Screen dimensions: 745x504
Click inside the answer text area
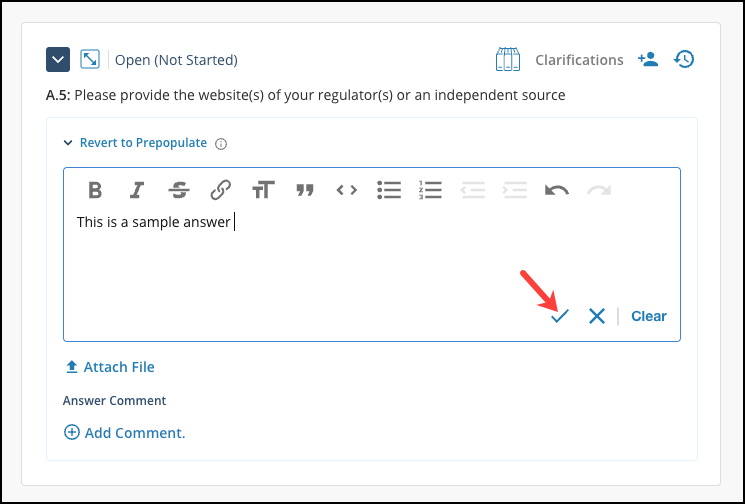[x=372, y=257]
